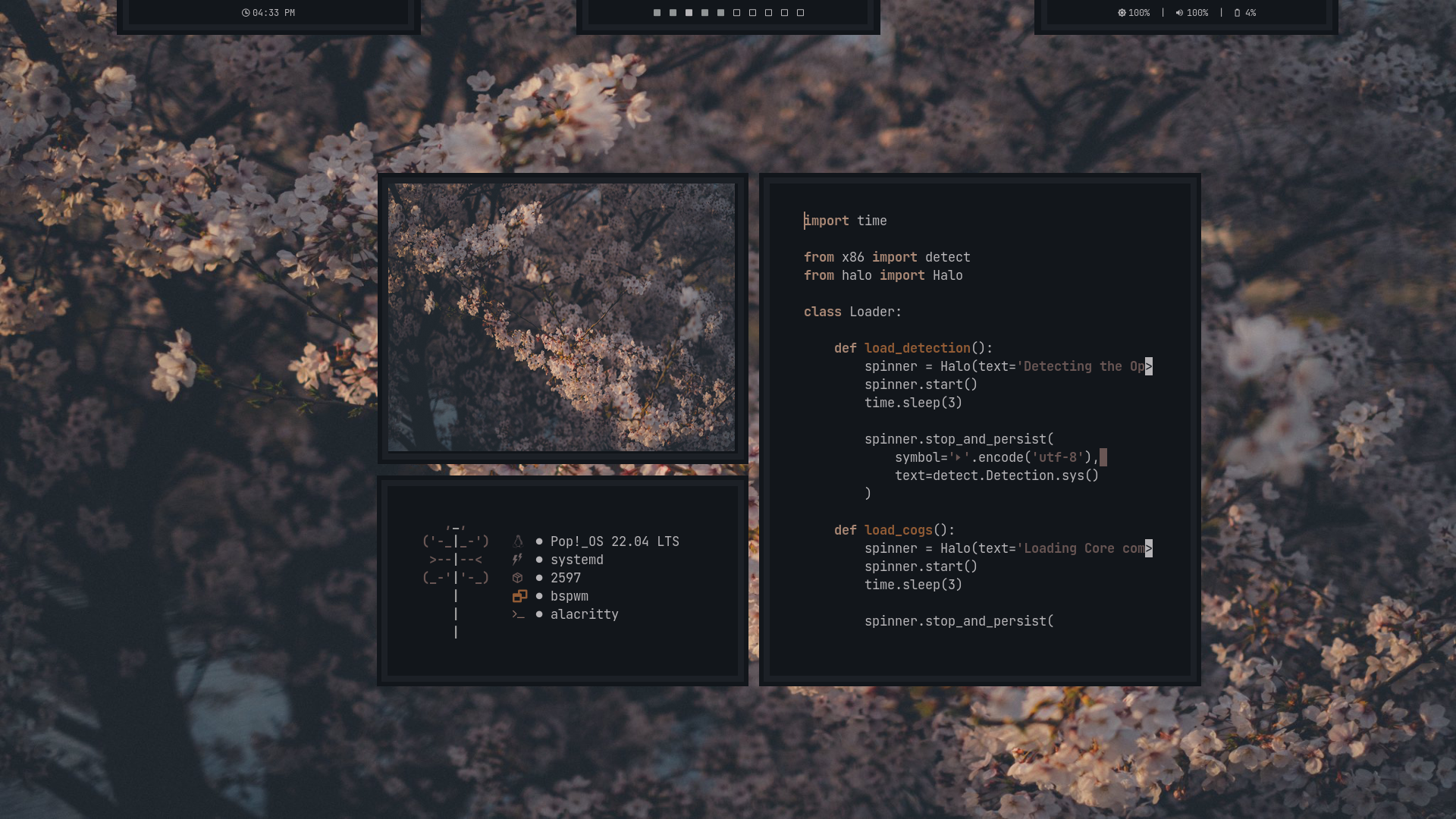The width and height of the screenshot is (1456, 819).
Task: Click the lightning bolt icon beside systemd
Action: (x=518, y=560)
